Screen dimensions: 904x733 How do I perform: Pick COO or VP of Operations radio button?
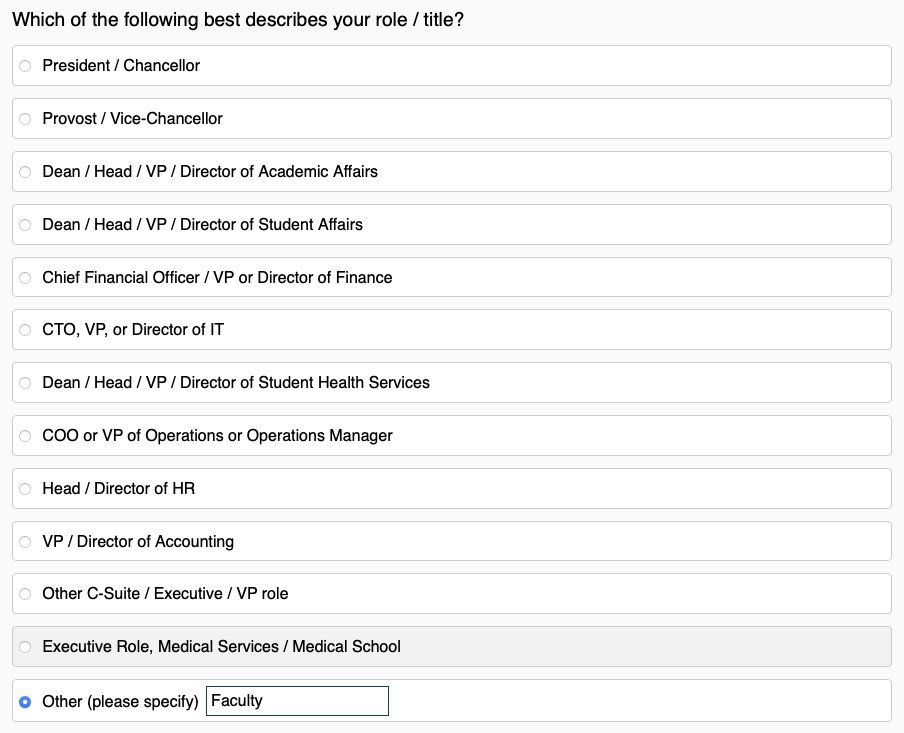click(x=26, y=436)
